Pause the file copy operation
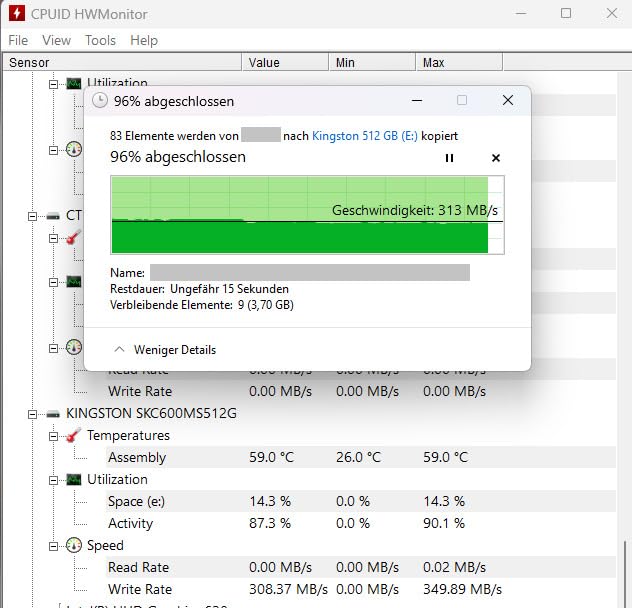This screenshot has width=632, height=608. (449, 158)
